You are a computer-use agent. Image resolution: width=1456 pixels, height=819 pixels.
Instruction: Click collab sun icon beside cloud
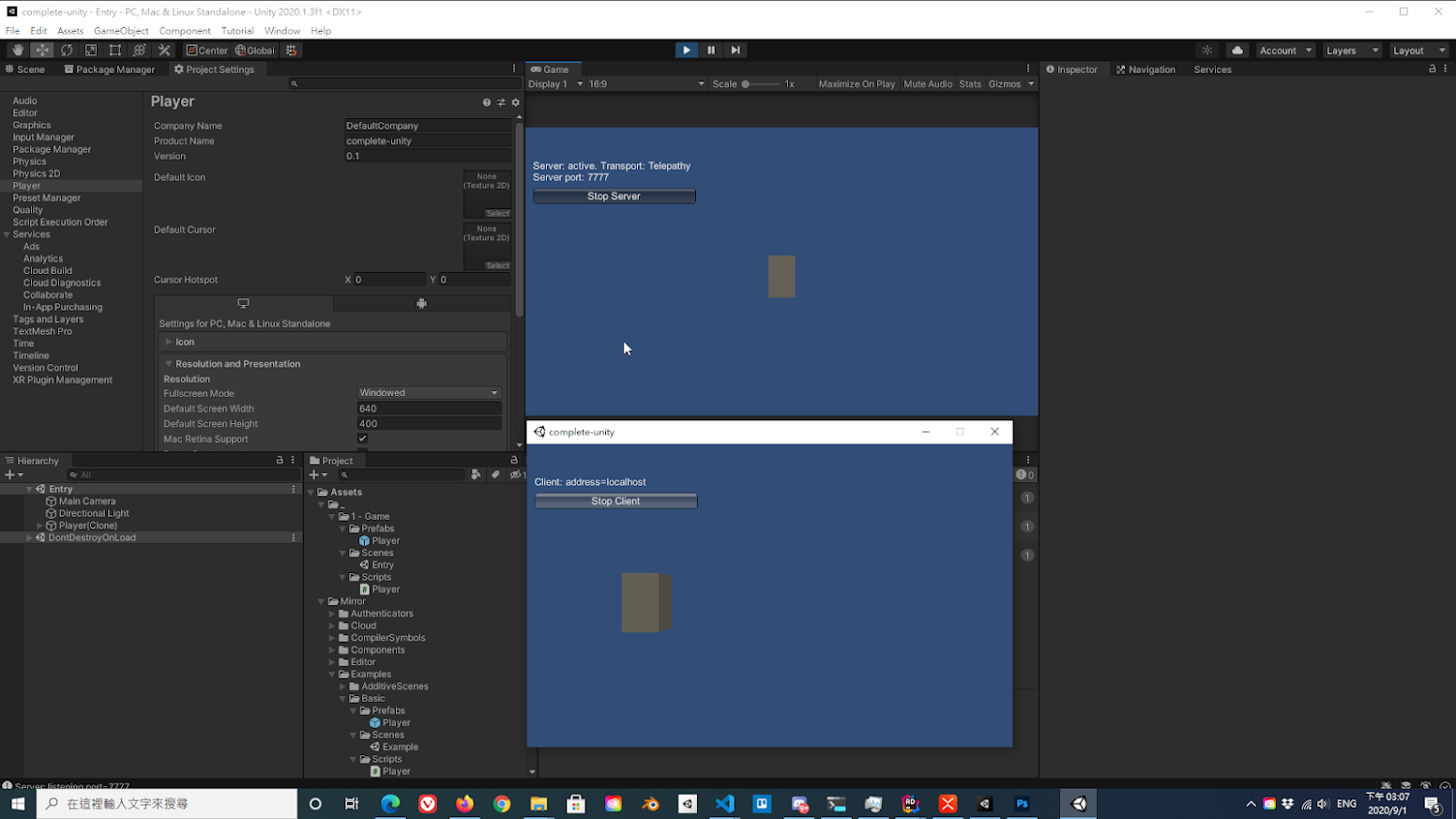point(1207,51)
